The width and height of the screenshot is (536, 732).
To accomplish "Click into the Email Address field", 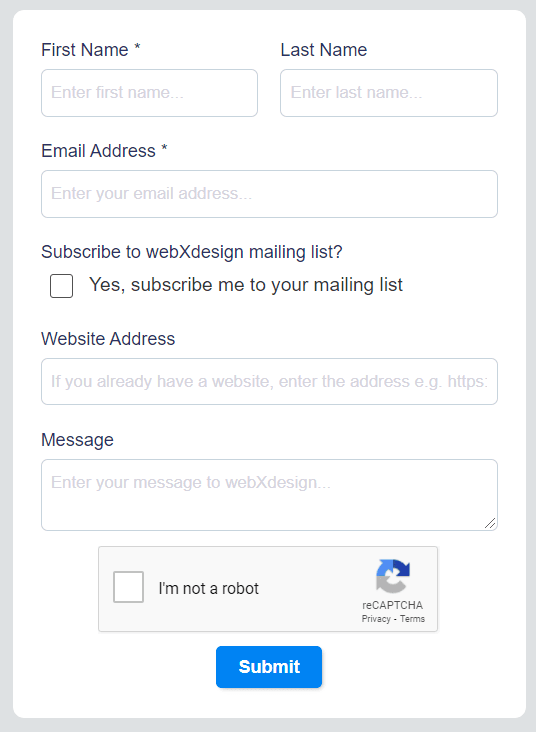I will 269,194.
